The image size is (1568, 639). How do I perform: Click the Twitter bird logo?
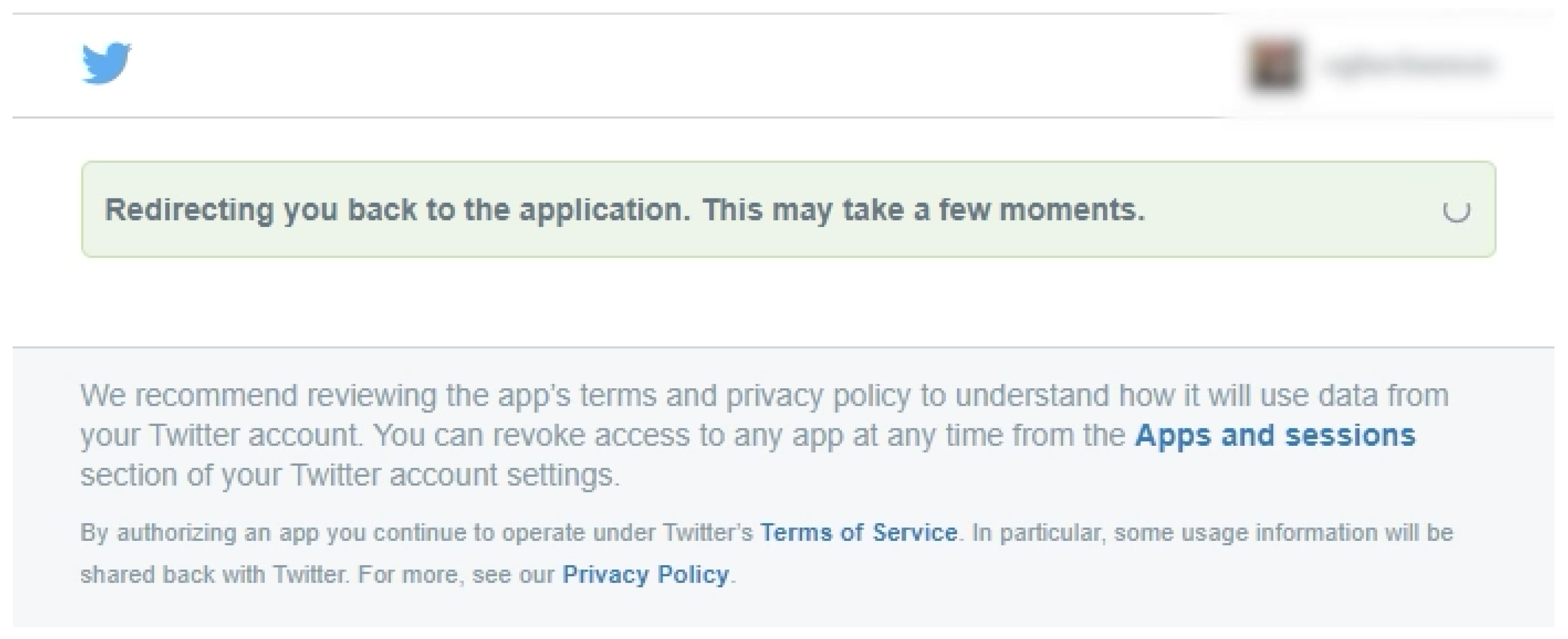[x=106, y=63]
